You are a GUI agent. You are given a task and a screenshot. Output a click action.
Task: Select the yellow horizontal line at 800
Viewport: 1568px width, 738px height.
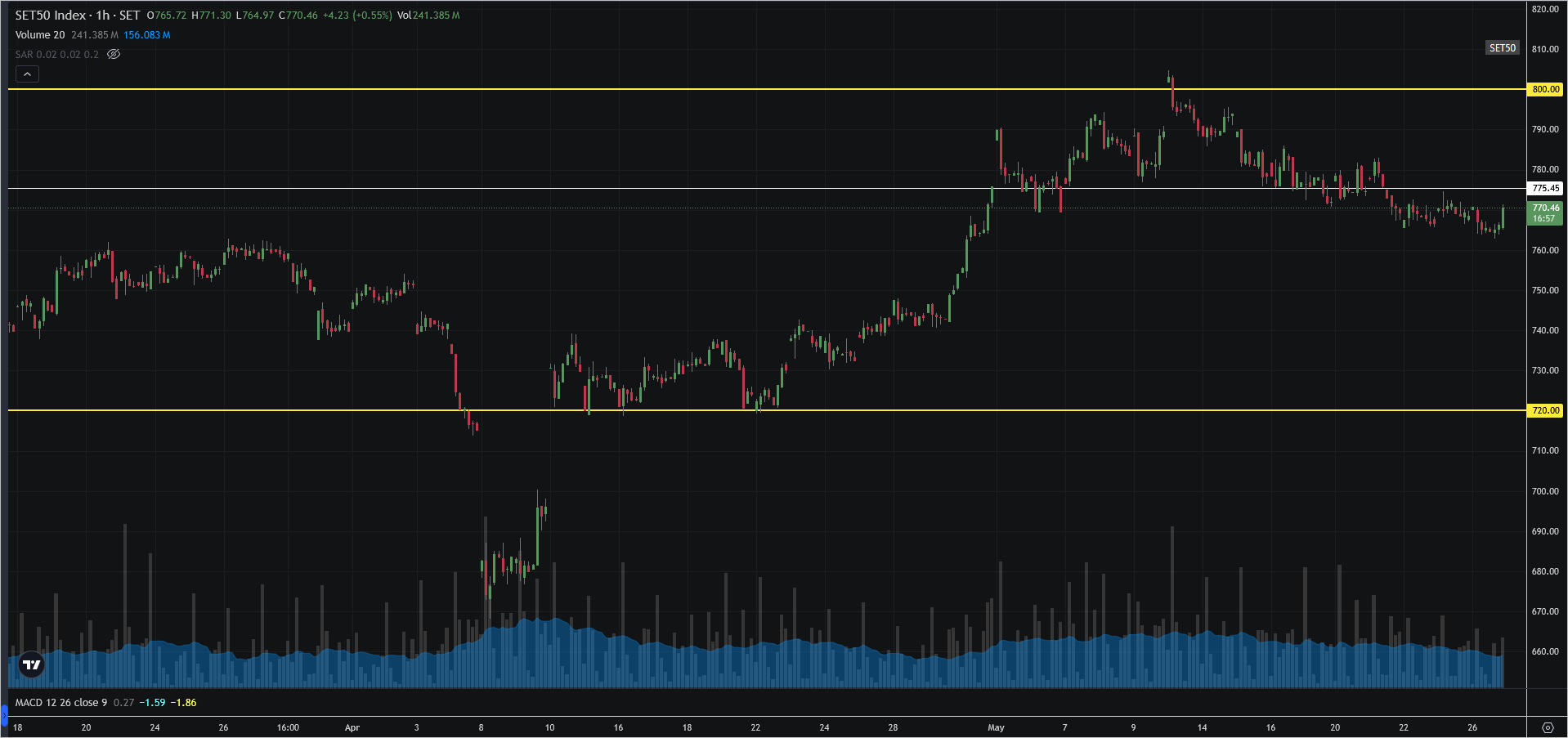(x=767, y=89)
